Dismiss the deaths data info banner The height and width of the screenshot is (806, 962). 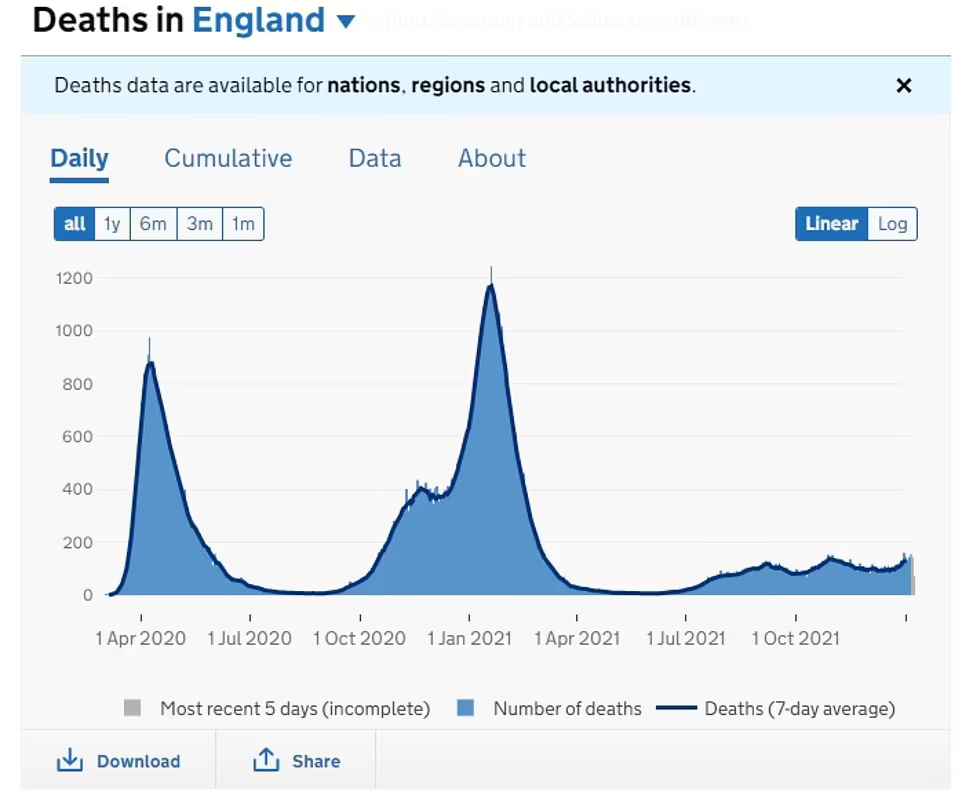click(x=904, y=85)
